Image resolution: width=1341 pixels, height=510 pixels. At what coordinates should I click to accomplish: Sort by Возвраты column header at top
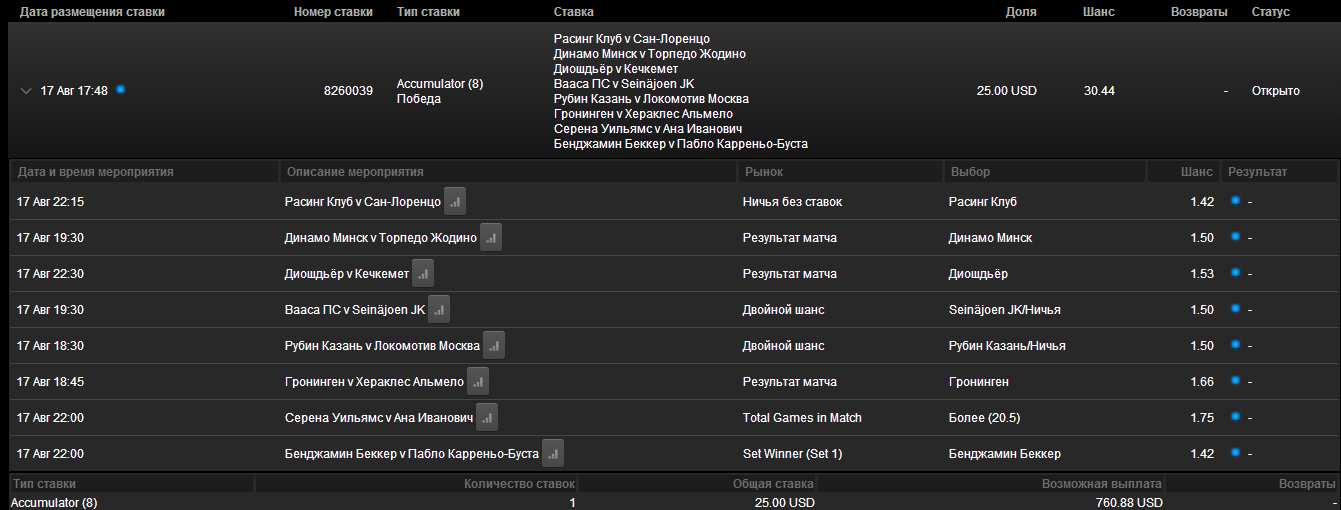(1199, 12)
